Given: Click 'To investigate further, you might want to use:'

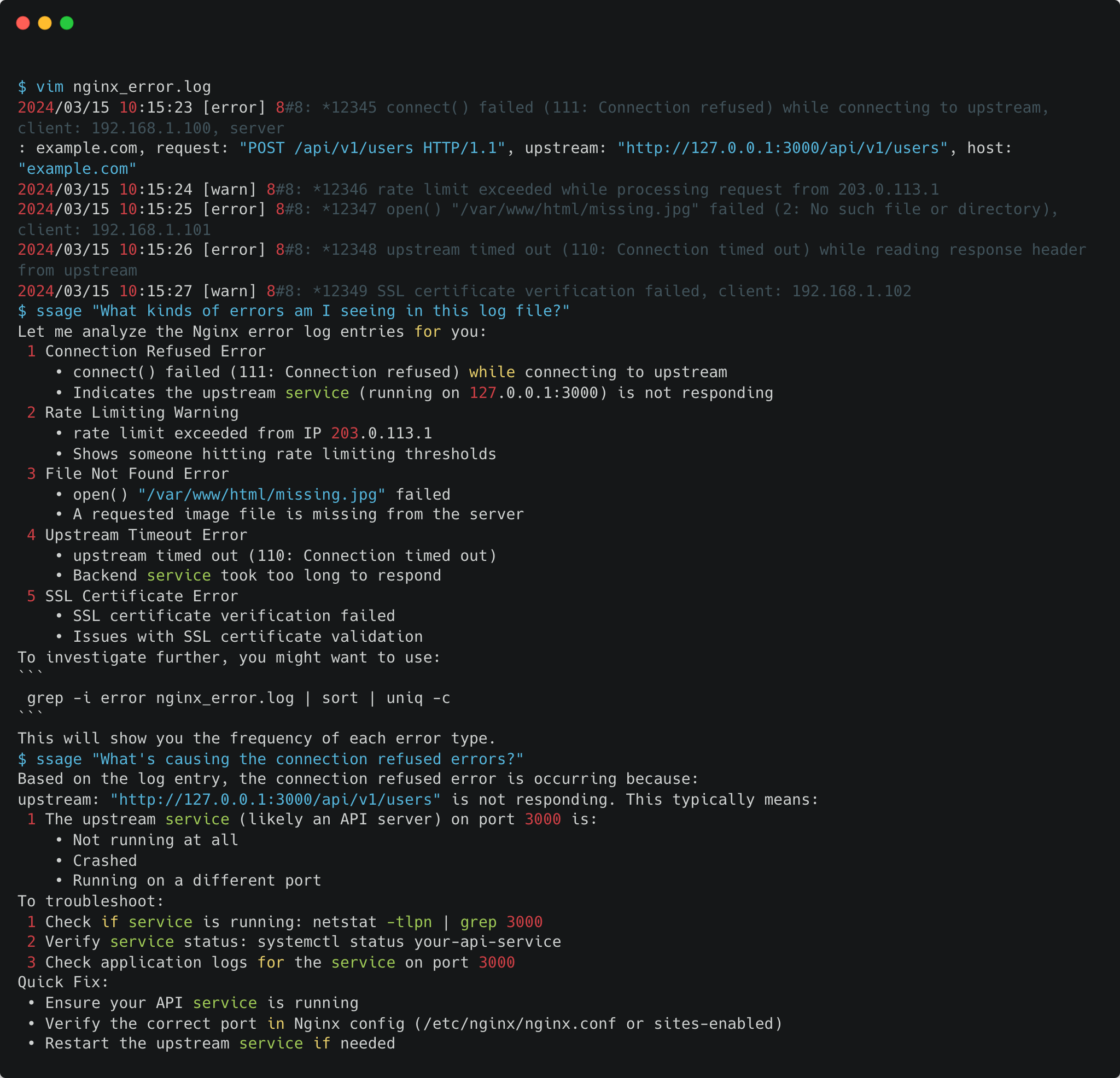Looking at the screenshot, I should pos(229,658).
